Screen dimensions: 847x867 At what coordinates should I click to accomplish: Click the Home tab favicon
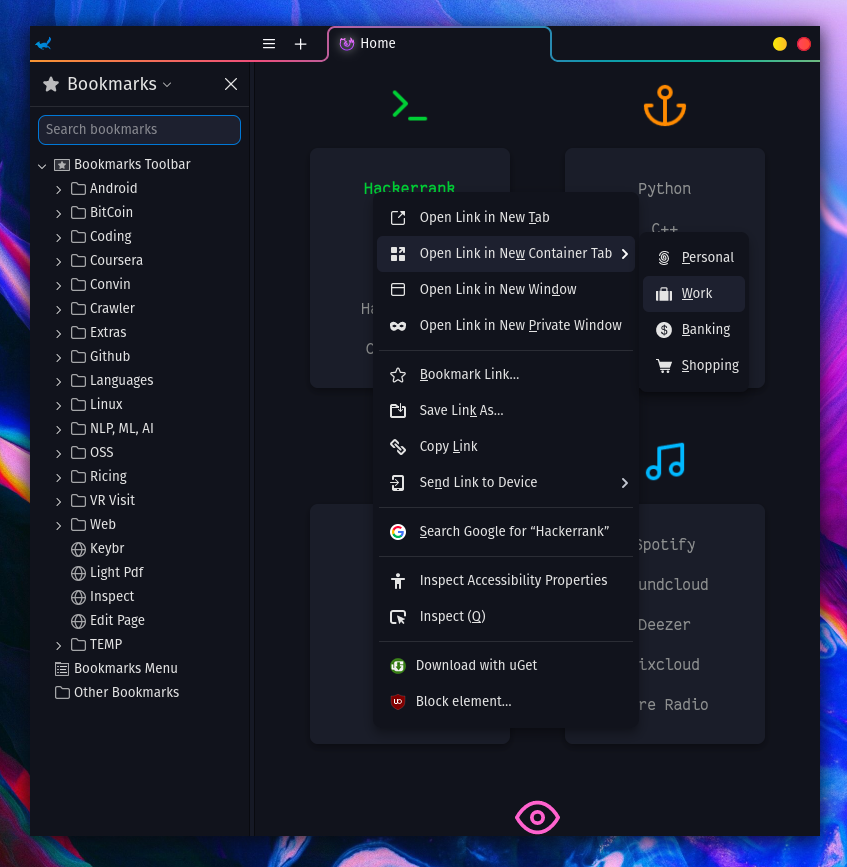(347, 44)
